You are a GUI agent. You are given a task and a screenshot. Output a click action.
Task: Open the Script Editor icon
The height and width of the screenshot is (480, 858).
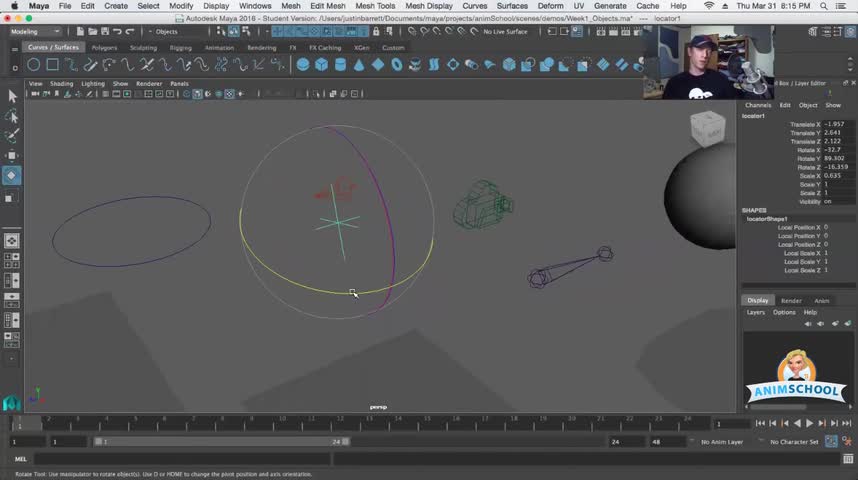(x=848, y=459)
